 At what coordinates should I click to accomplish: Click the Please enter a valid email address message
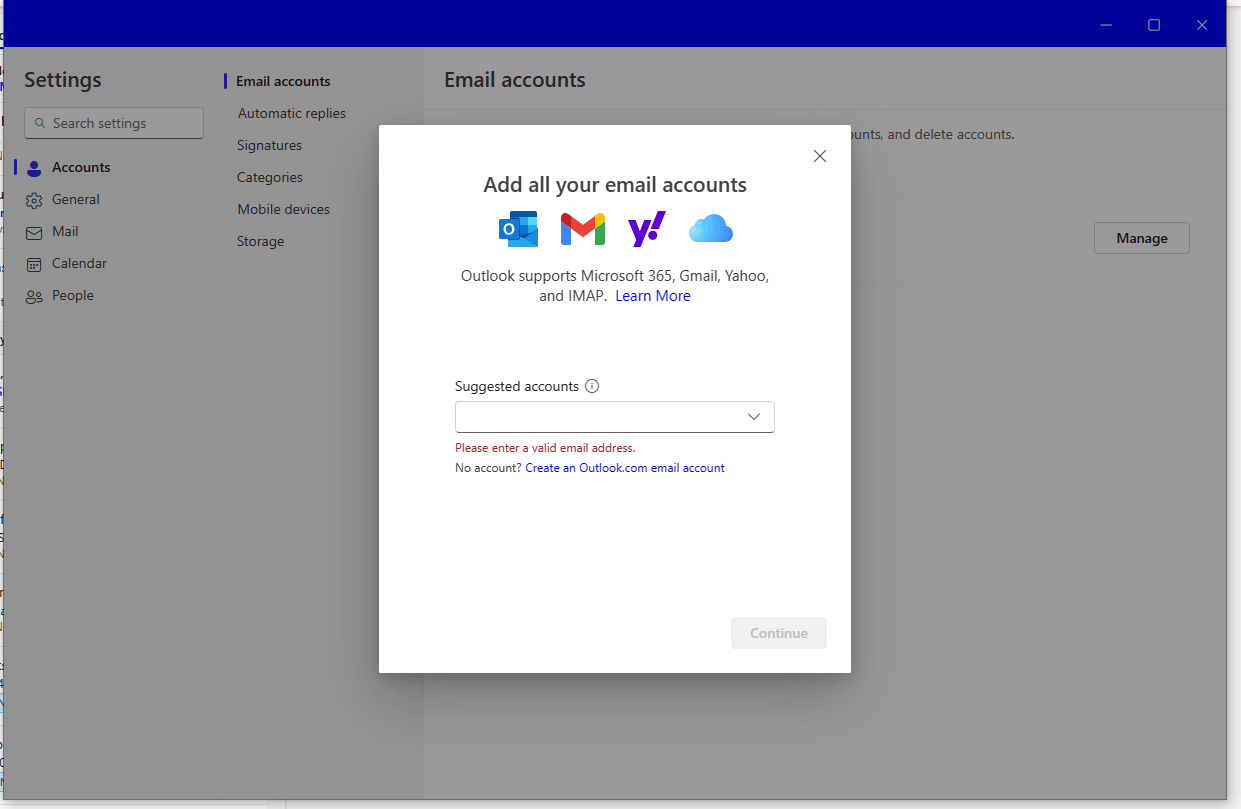545,448
